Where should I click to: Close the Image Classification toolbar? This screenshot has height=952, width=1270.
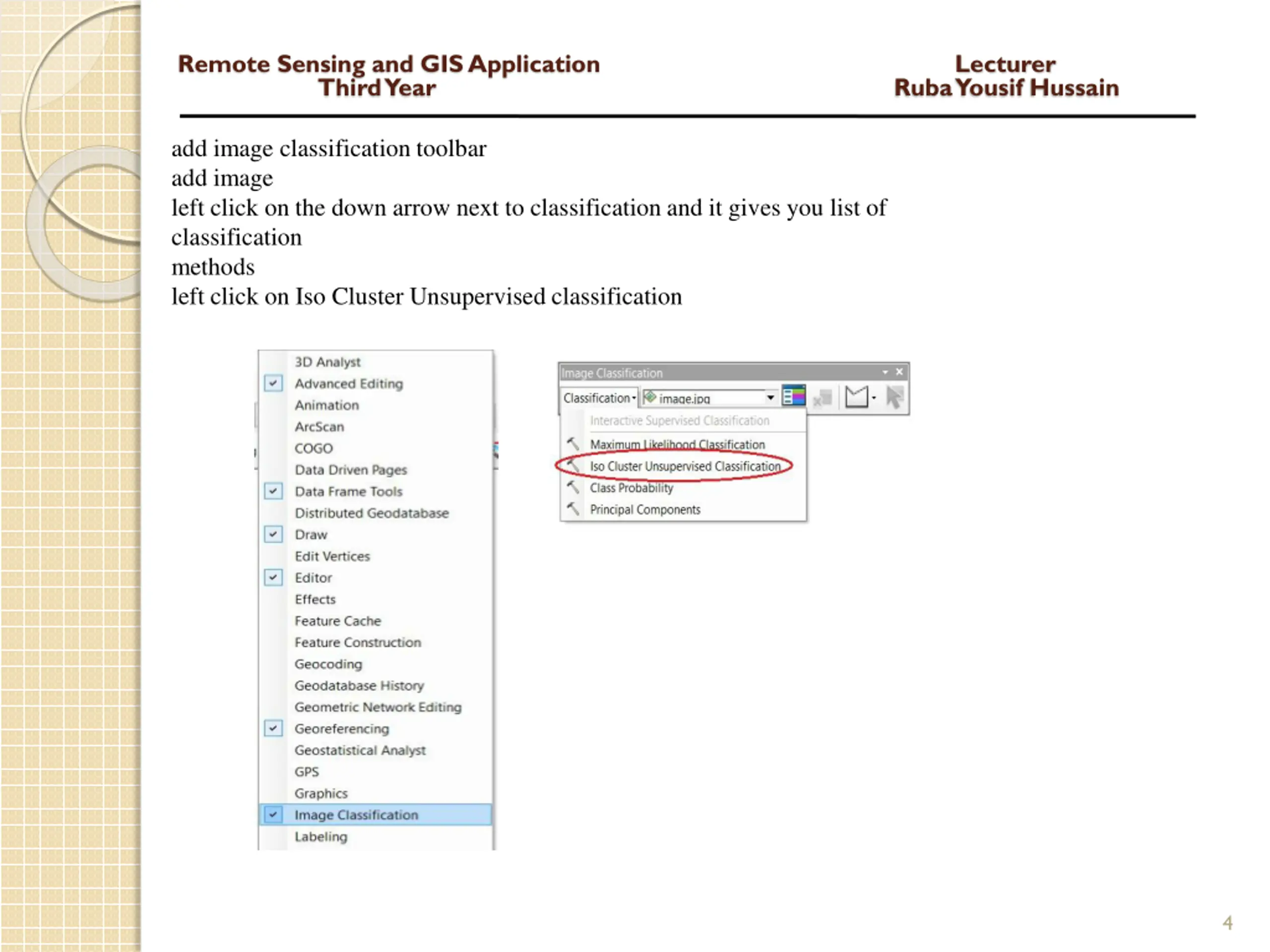pos(899,372)
